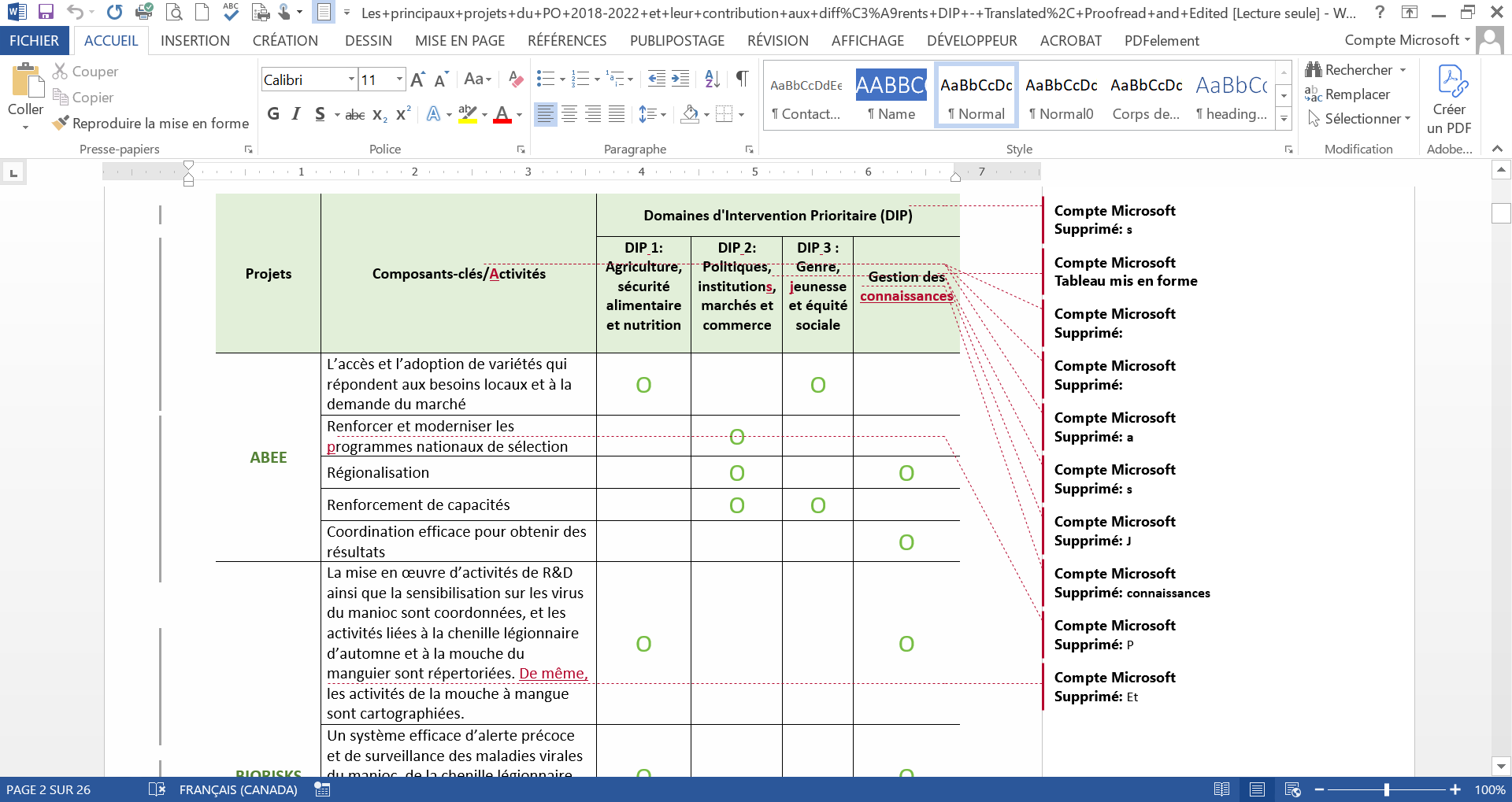This screenshot has width=1512, height=802.
Task: Toggle show paragraph marks pilcrow
Action: coord(742,79)
